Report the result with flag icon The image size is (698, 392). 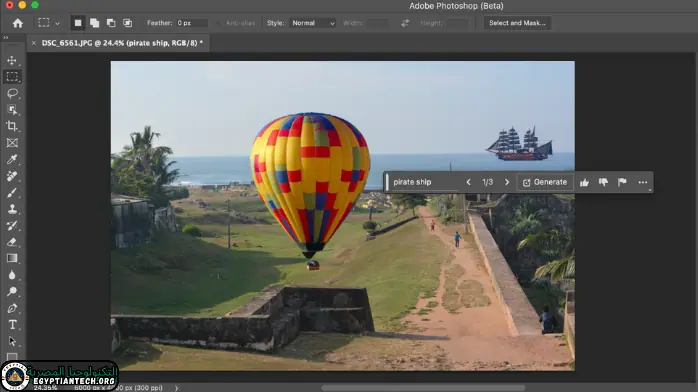[622, 182]
